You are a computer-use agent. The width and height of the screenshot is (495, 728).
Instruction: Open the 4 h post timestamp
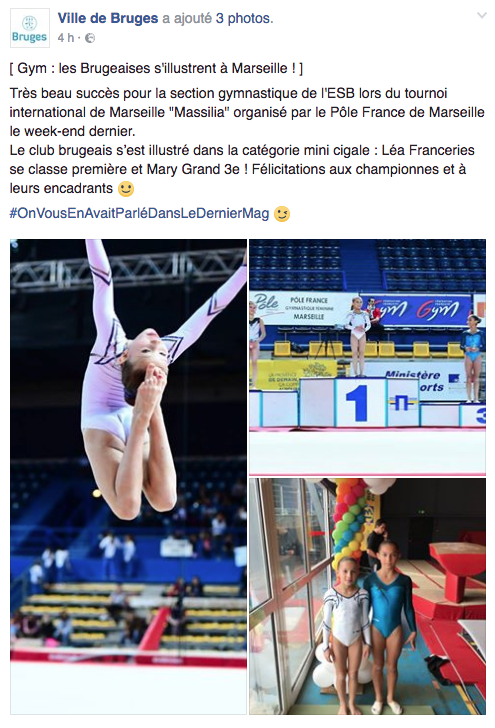[65, 38]
